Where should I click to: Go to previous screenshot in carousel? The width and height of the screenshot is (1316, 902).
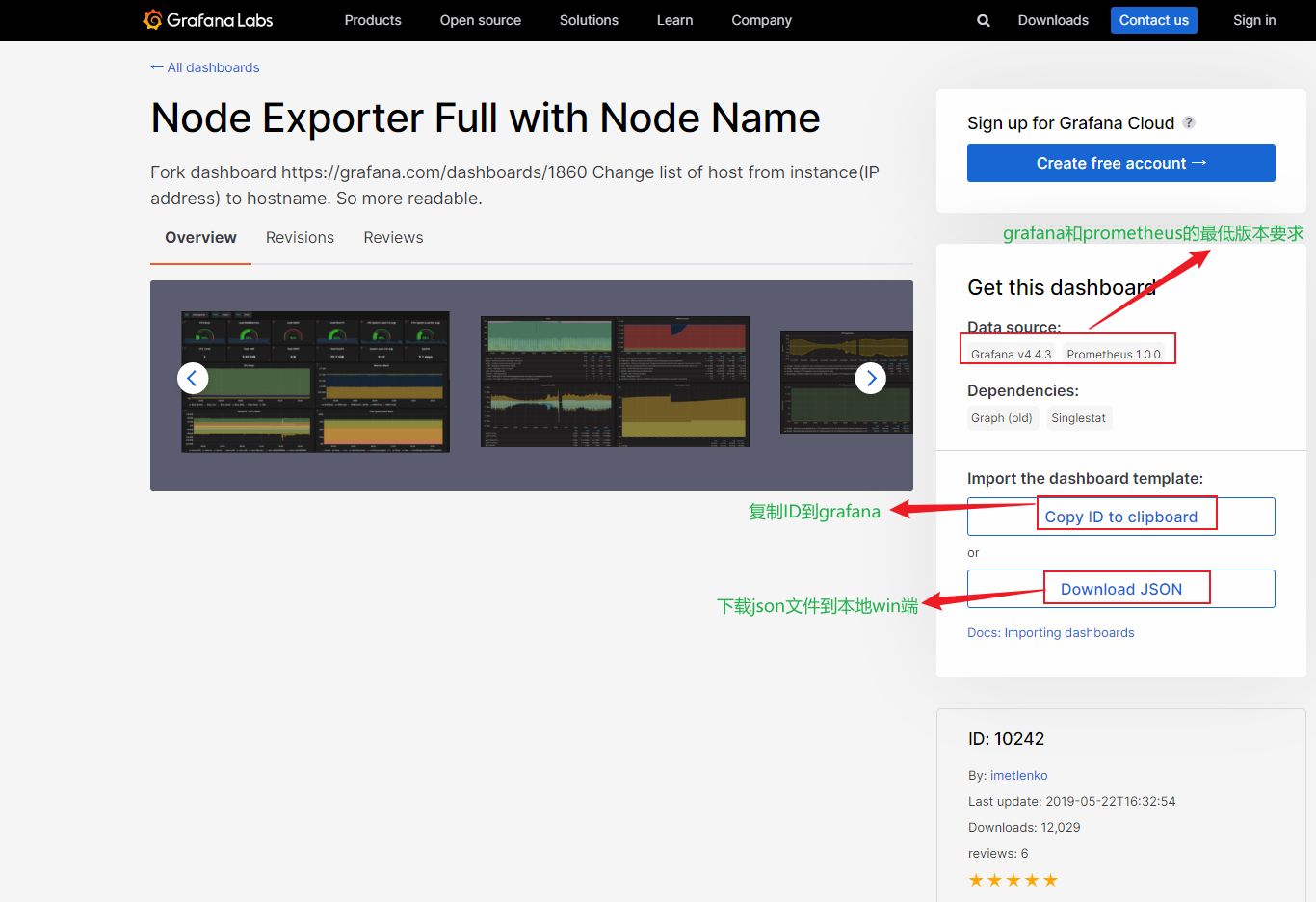pos(193,378)
